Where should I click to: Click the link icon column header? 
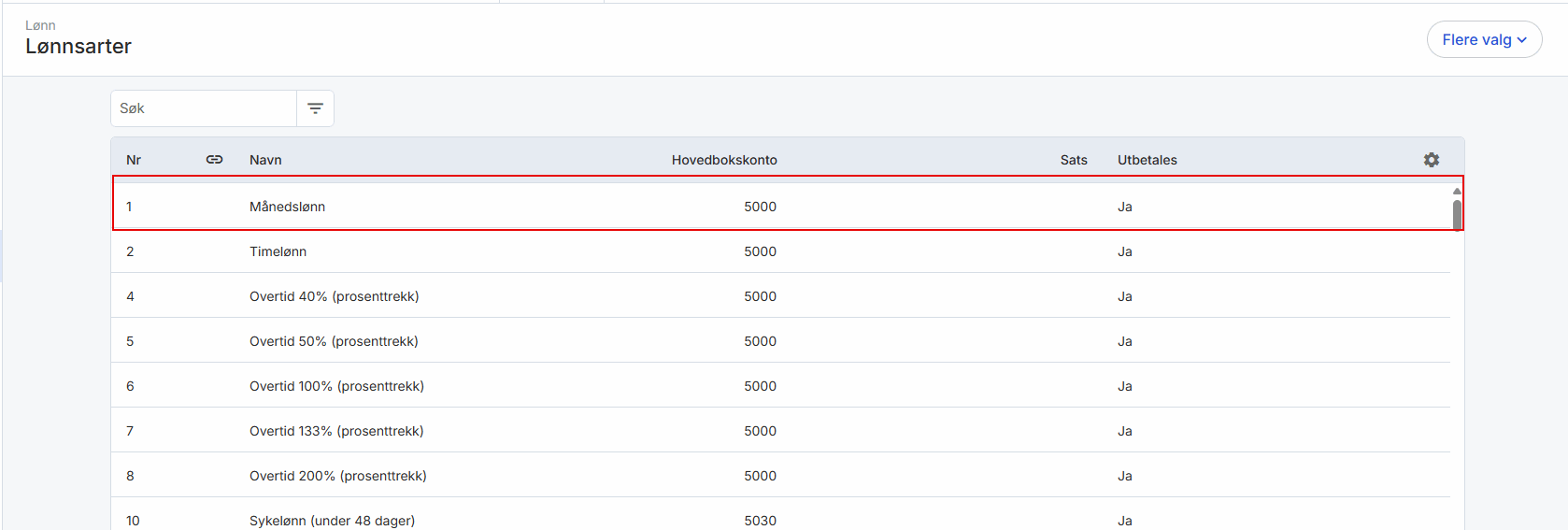[x=214, y=160]
